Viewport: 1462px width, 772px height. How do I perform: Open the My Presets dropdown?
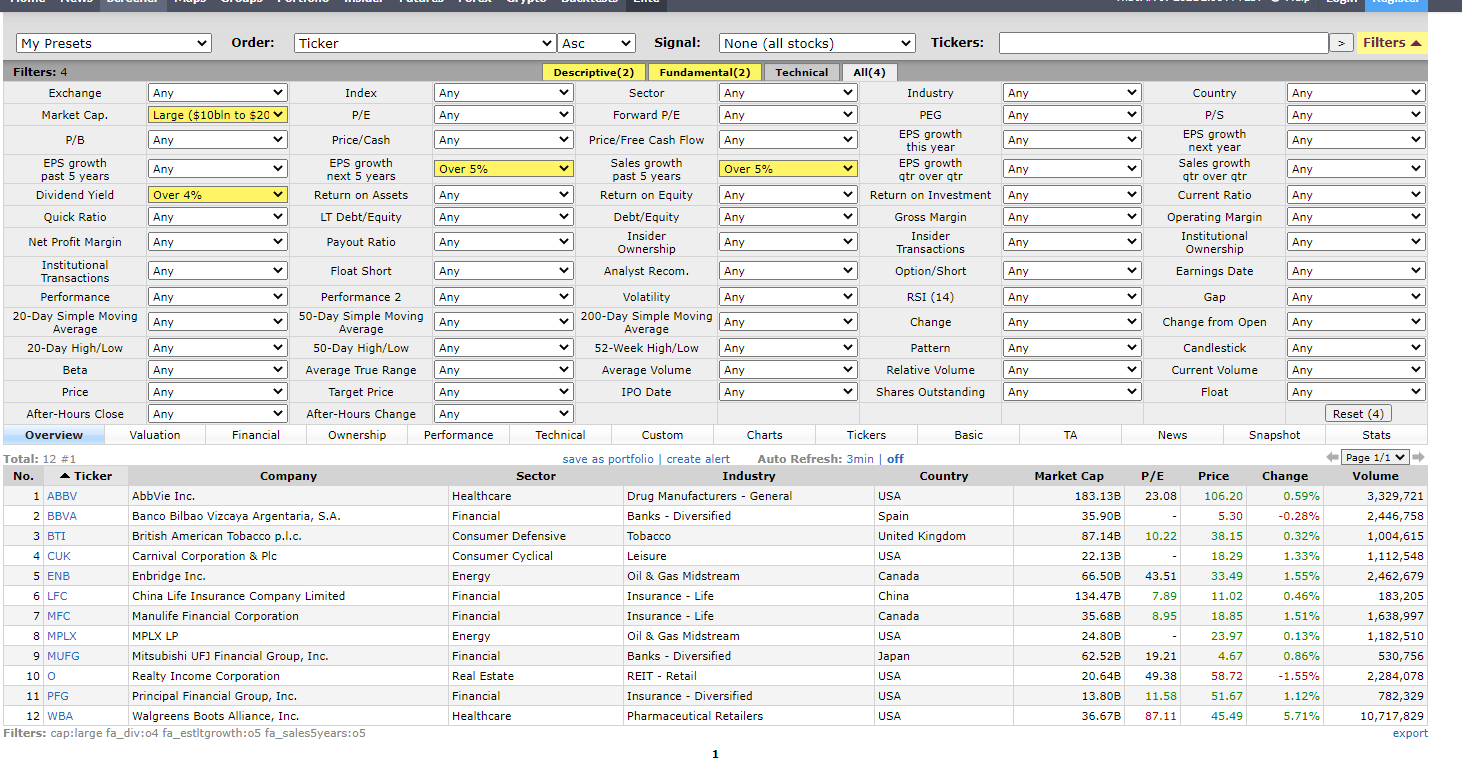pyautogui.click(x=114, y=43)
